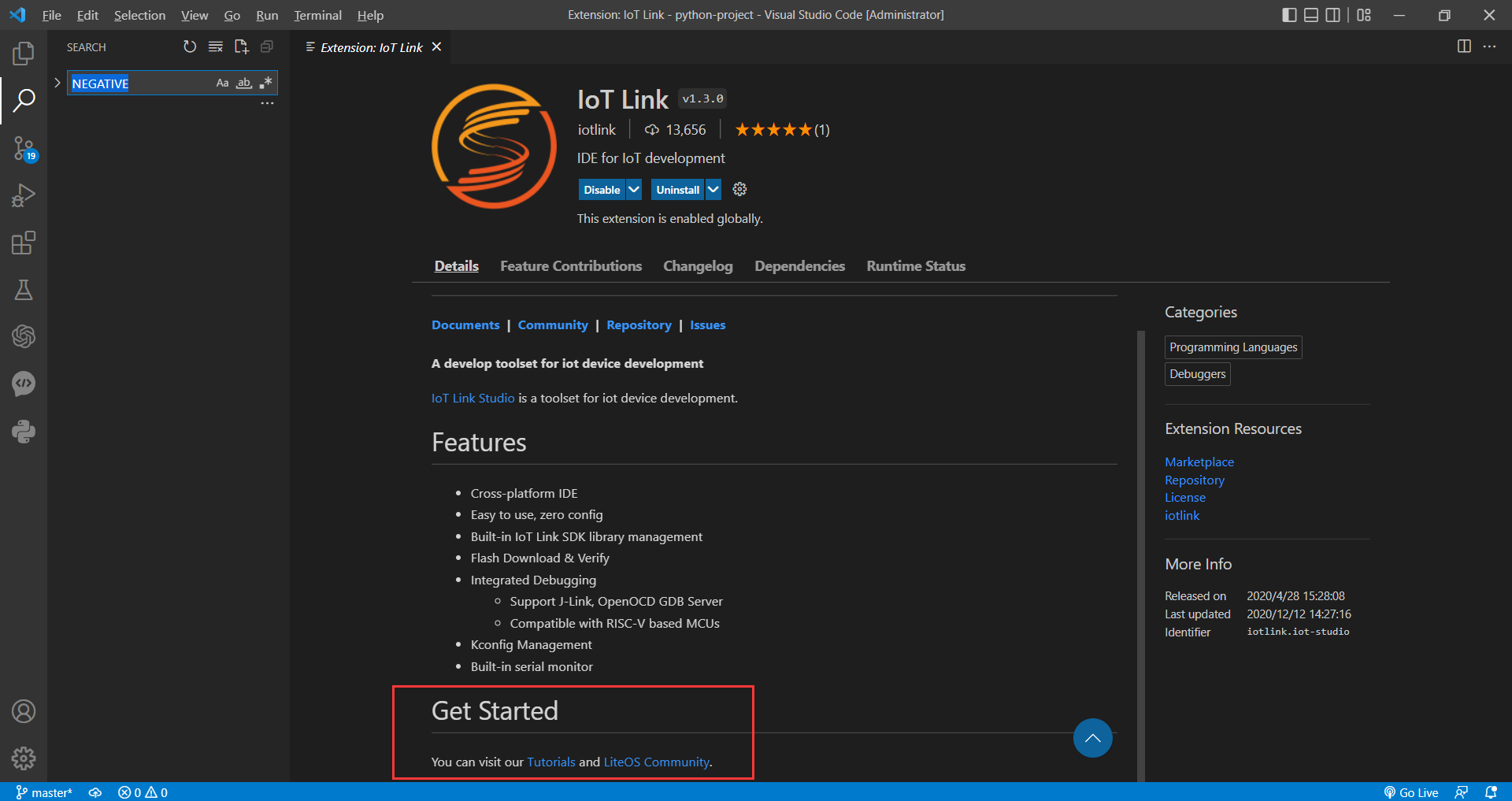
Task: Click the extension settings gear icon
Action: [739, 189]
